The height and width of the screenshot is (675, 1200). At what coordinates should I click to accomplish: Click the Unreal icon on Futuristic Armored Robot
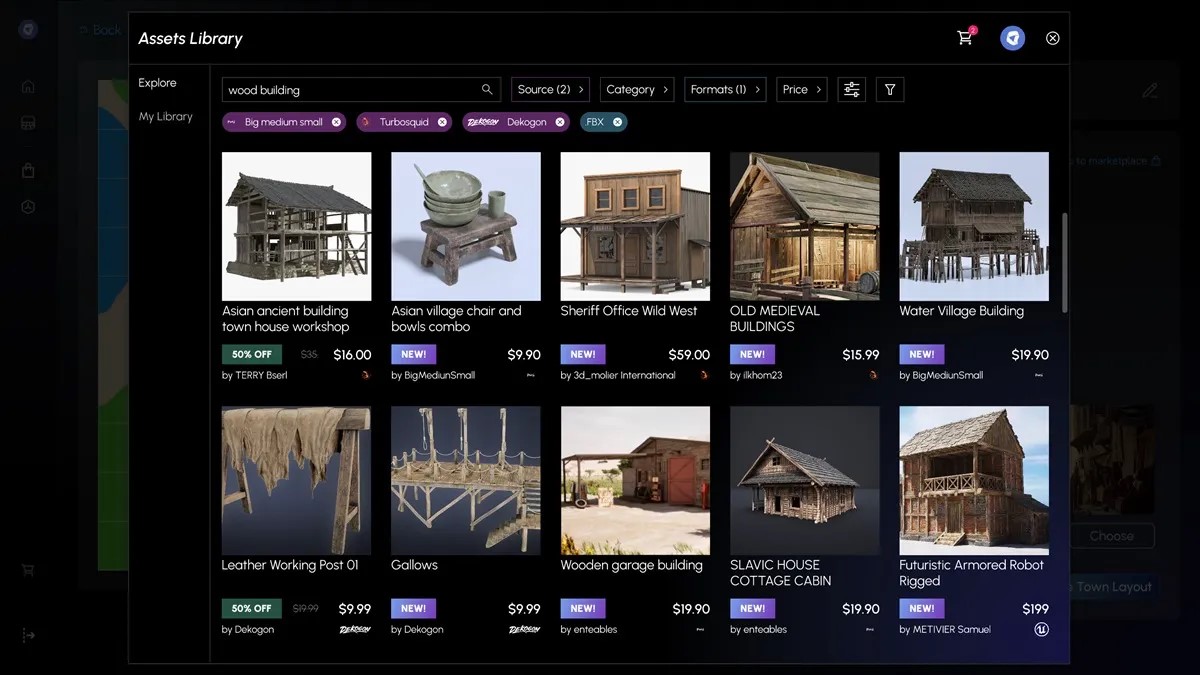[x=1041, y=629]
